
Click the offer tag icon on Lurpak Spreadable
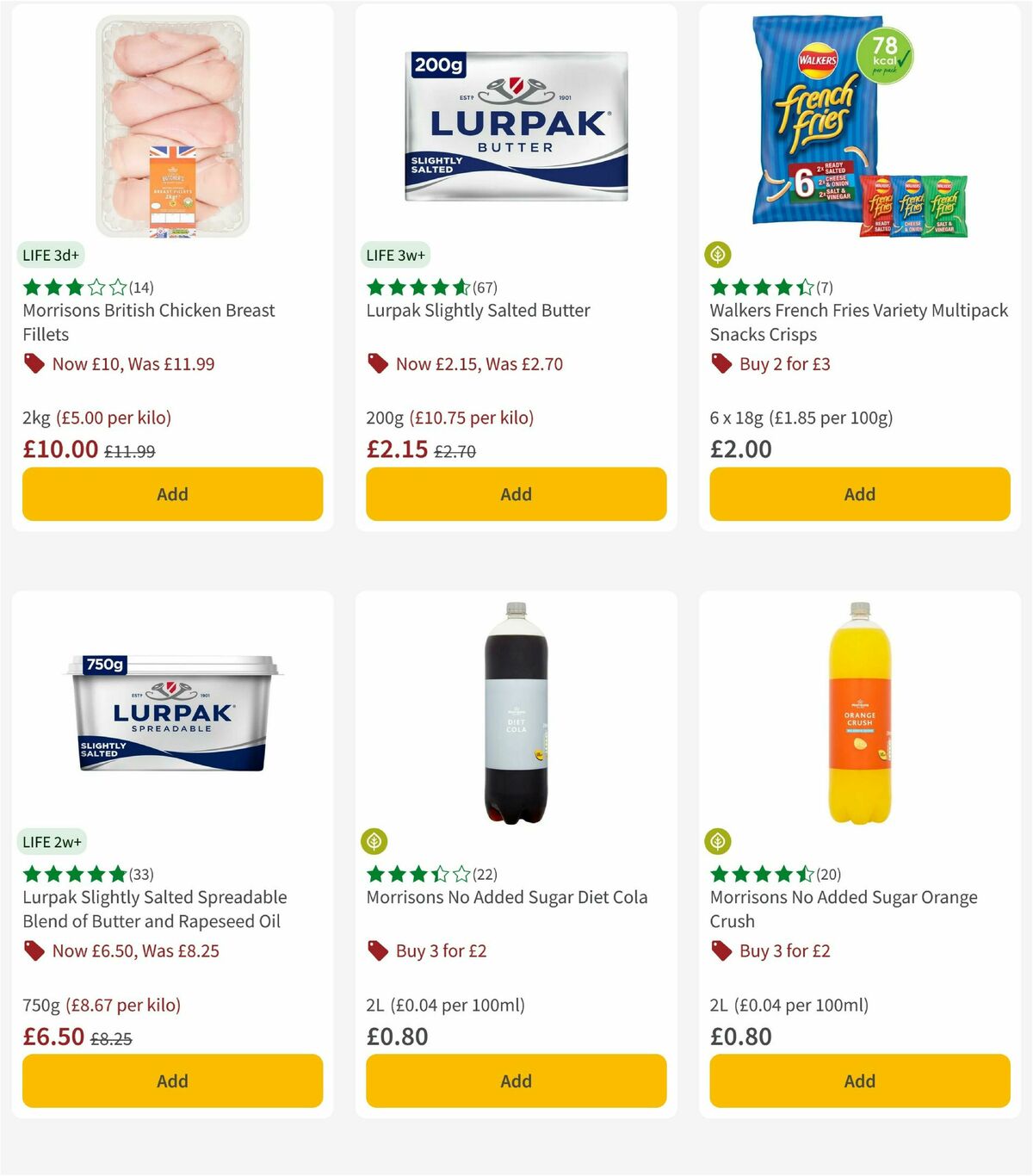pos(34,950)
